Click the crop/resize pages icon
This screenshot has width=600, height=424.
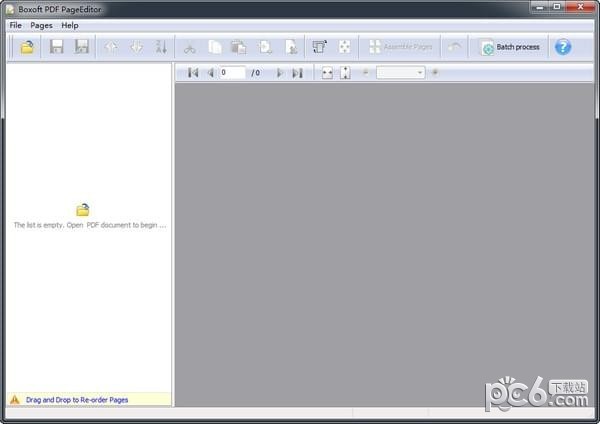click(x=344, y=47)
